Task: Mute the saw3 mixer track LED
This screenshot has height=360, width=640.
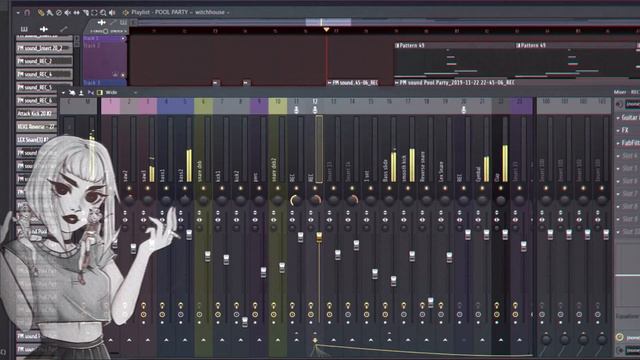Action: click(147, 189)
